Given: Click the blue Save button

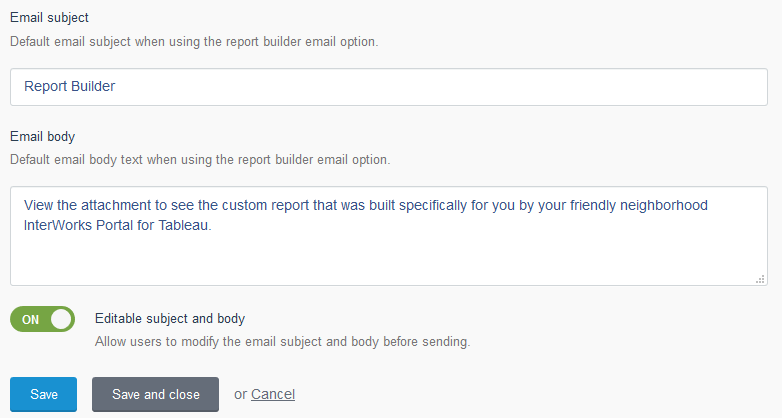Looking at the screenshot, I should click(x=43, y=394).
